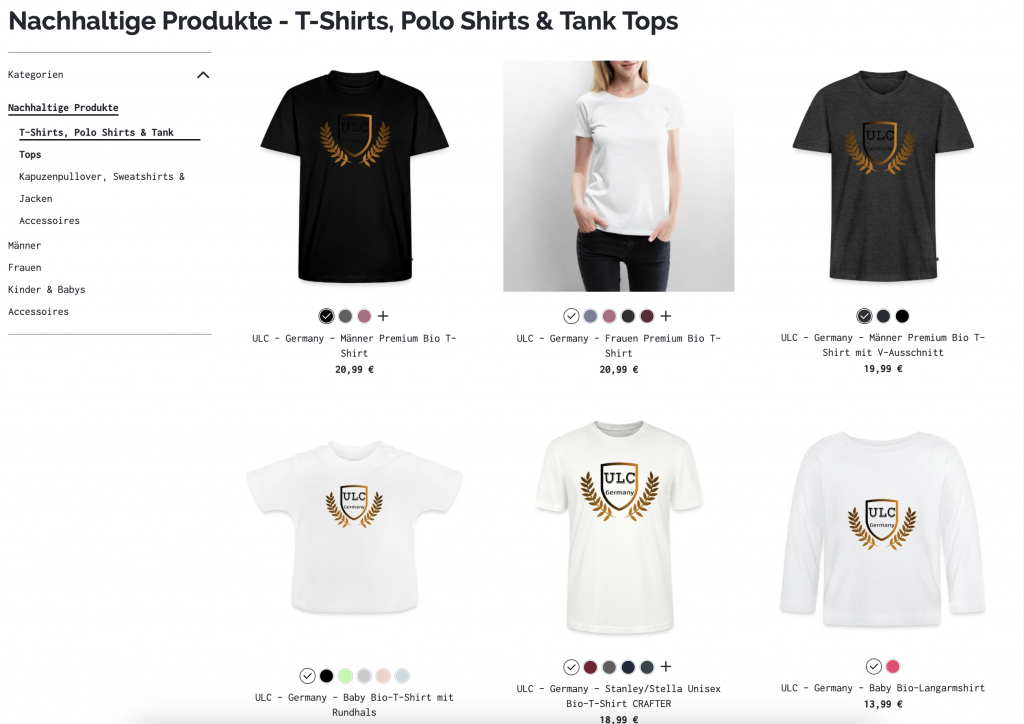Choose navy swatch on V-Ausschnitt shirt
Image resolution: width=1024 pixels, height=724 pixels.
click(x=883, y=316)
